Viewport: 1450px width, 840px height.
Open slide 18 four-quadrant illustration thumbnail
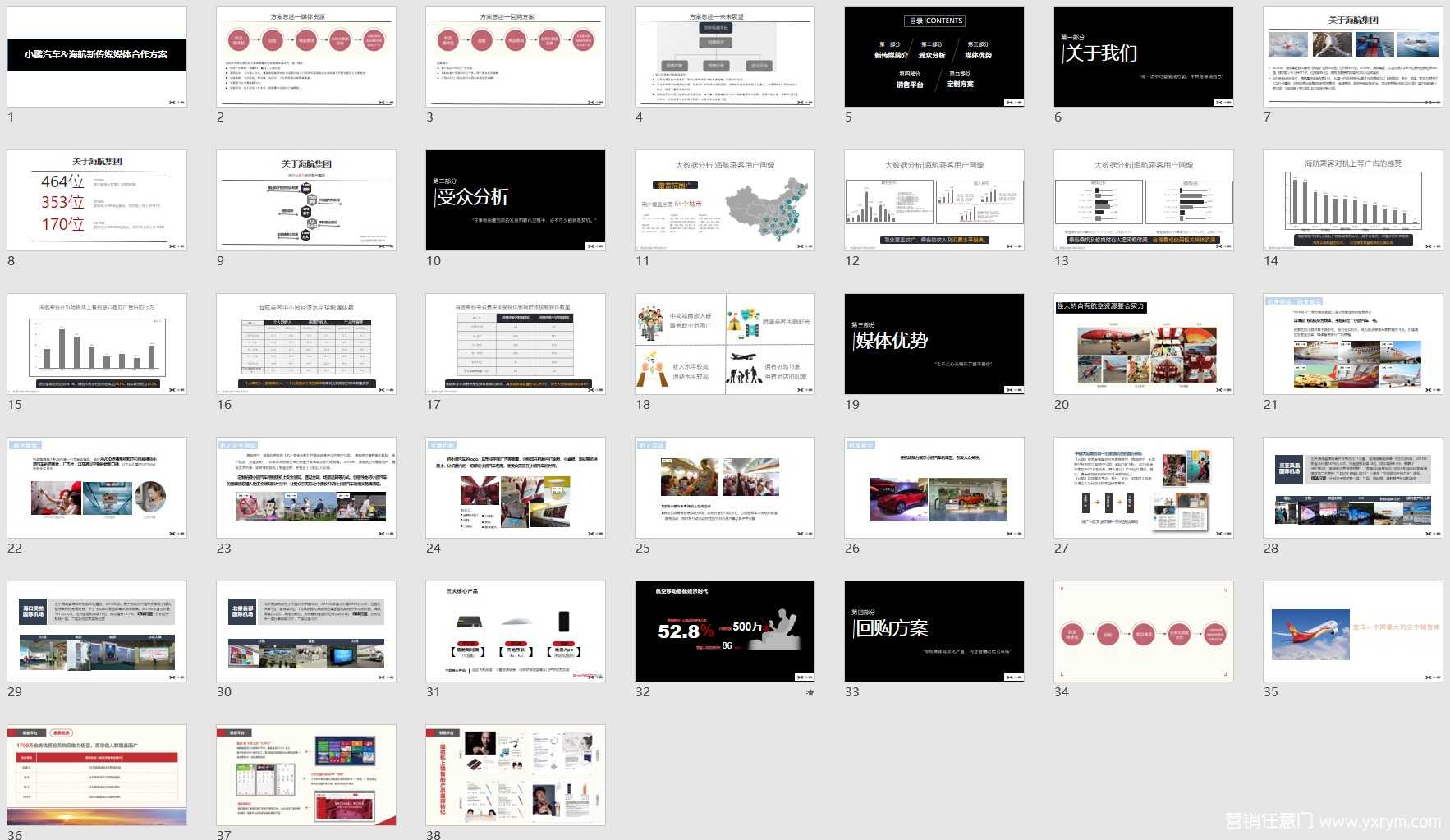pyautogui.click(x=725, y=344)
